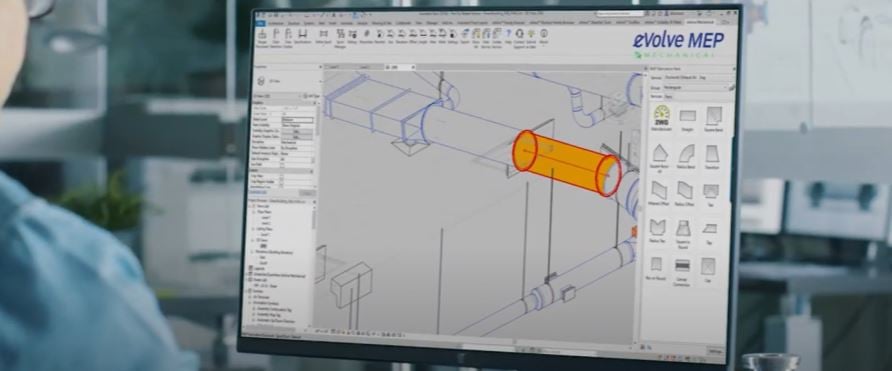Click the highlighted orange round duct segment

pos(567,163)
